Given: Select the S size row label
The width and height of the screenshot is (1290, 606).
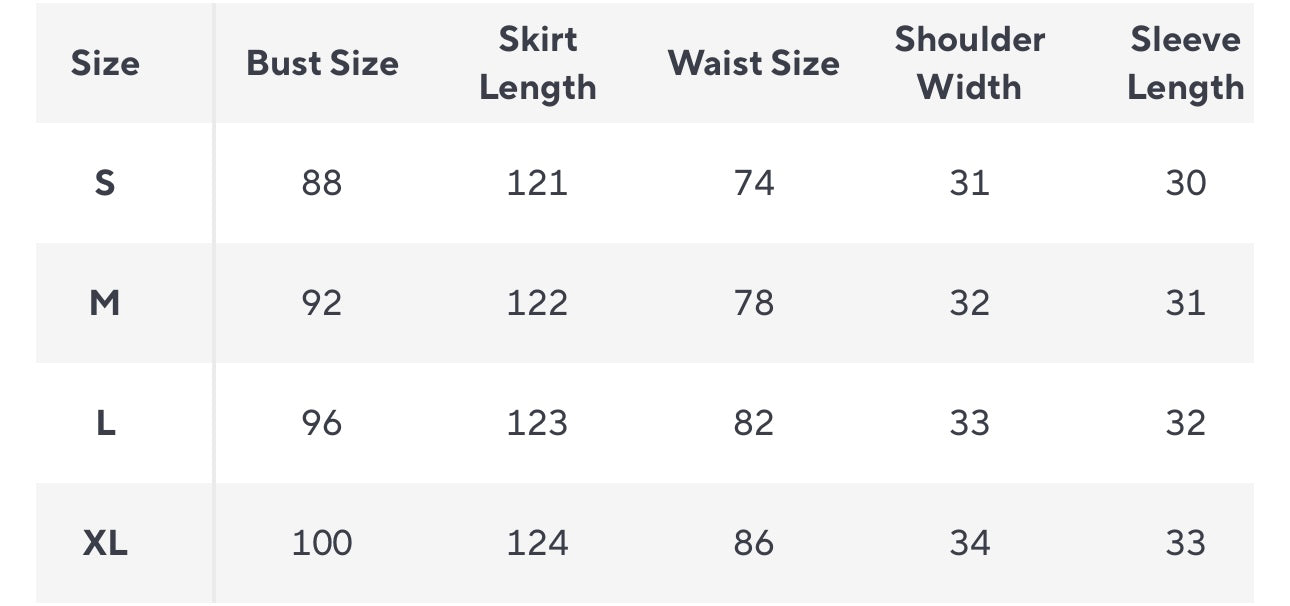Looking at the screenshot, I should click(x=105, y=183).
